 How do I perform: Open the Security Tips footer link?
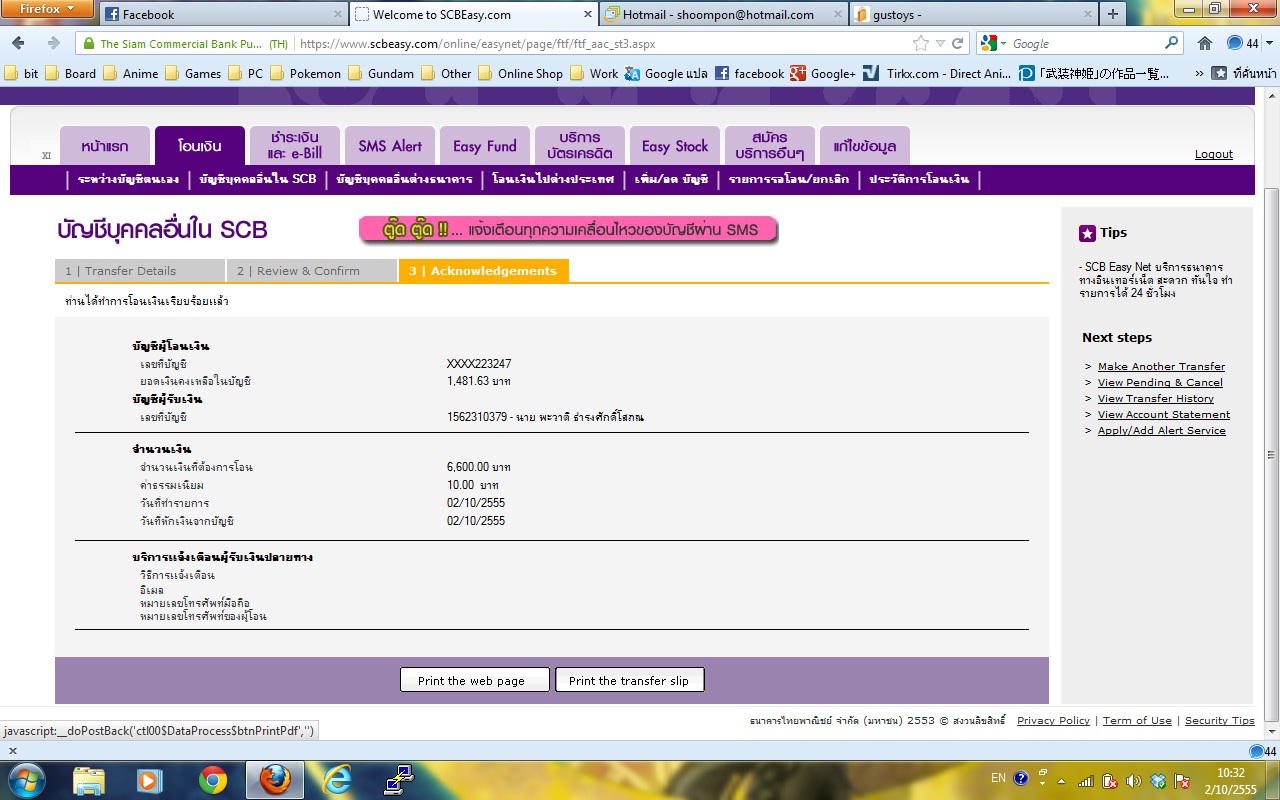1220,721
